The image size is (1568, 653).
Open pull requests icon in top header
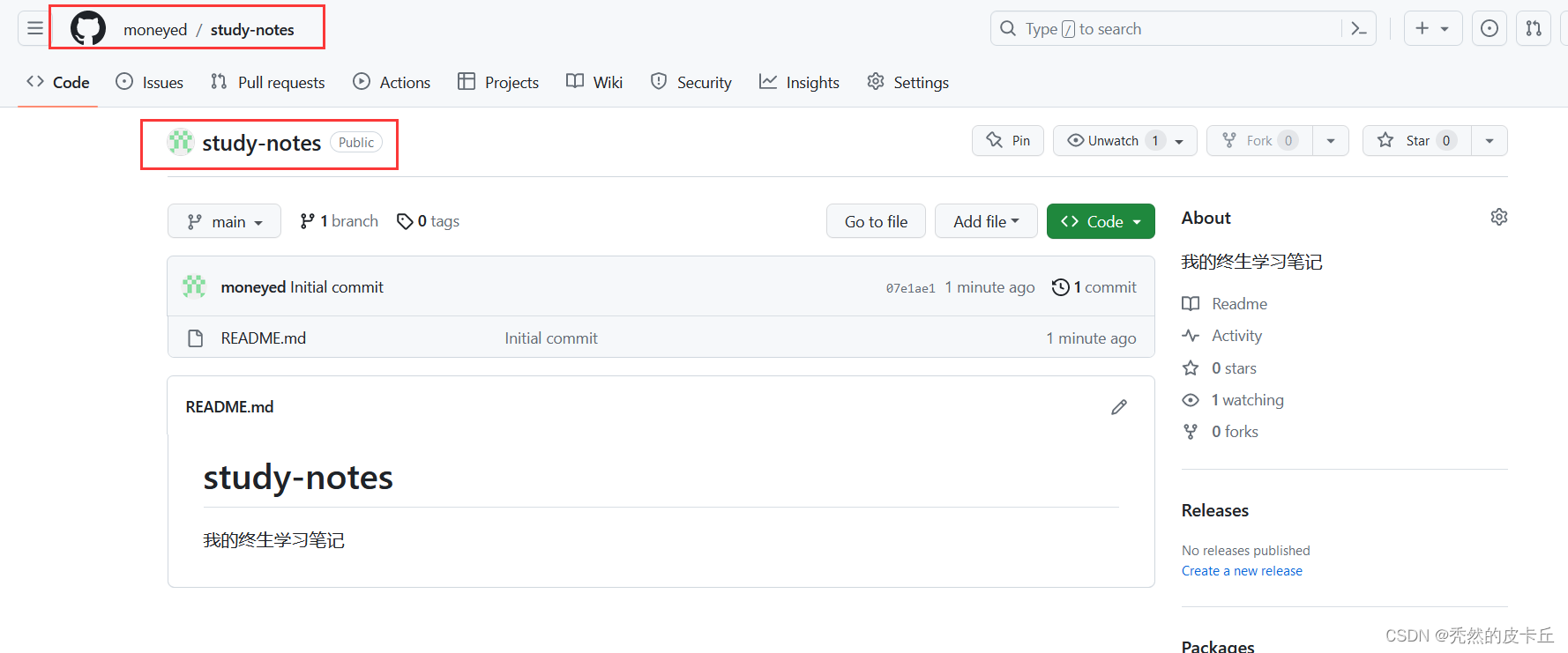coord(1534,28)
